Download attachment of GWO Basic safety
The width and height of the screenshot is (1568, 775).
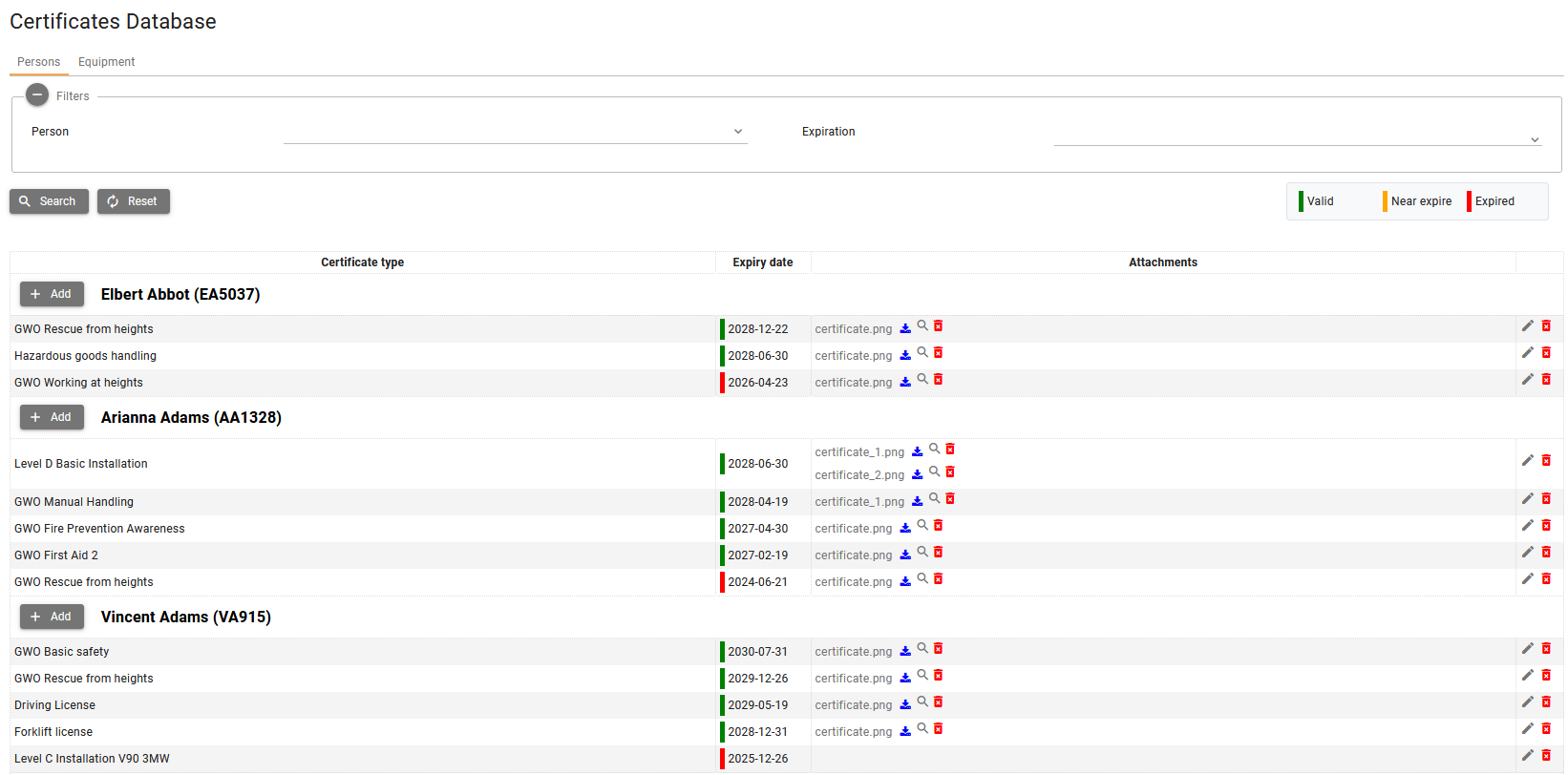(905, 651)
